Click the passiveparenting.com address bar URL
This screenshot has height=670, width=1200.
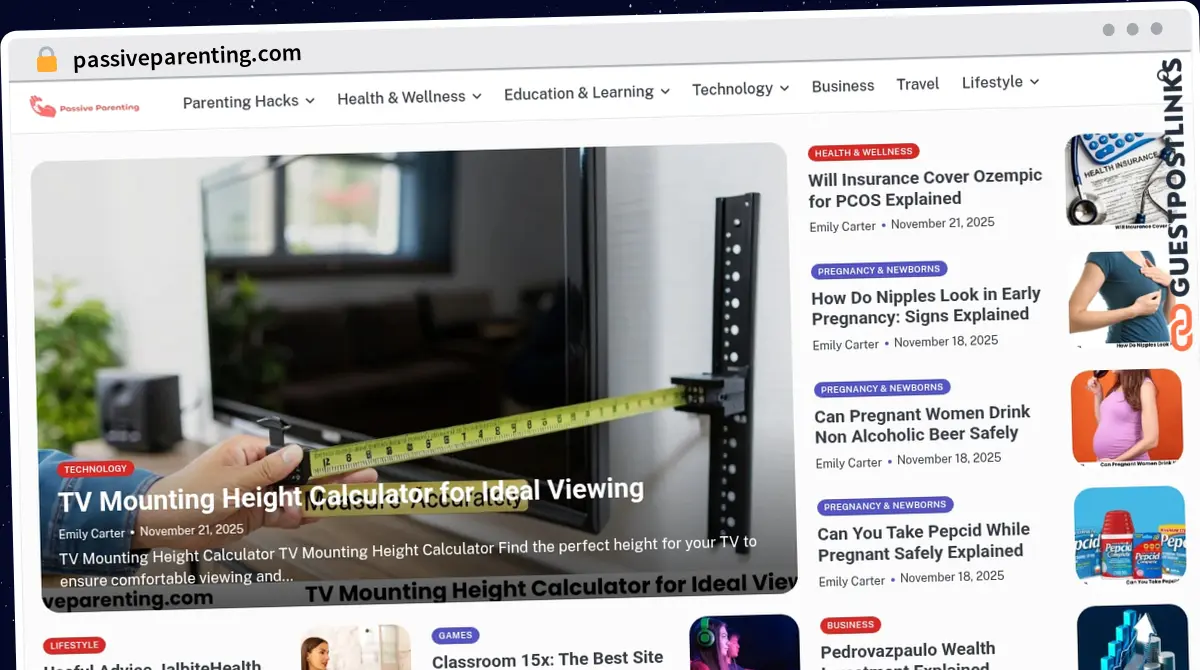tap(187, 57)
